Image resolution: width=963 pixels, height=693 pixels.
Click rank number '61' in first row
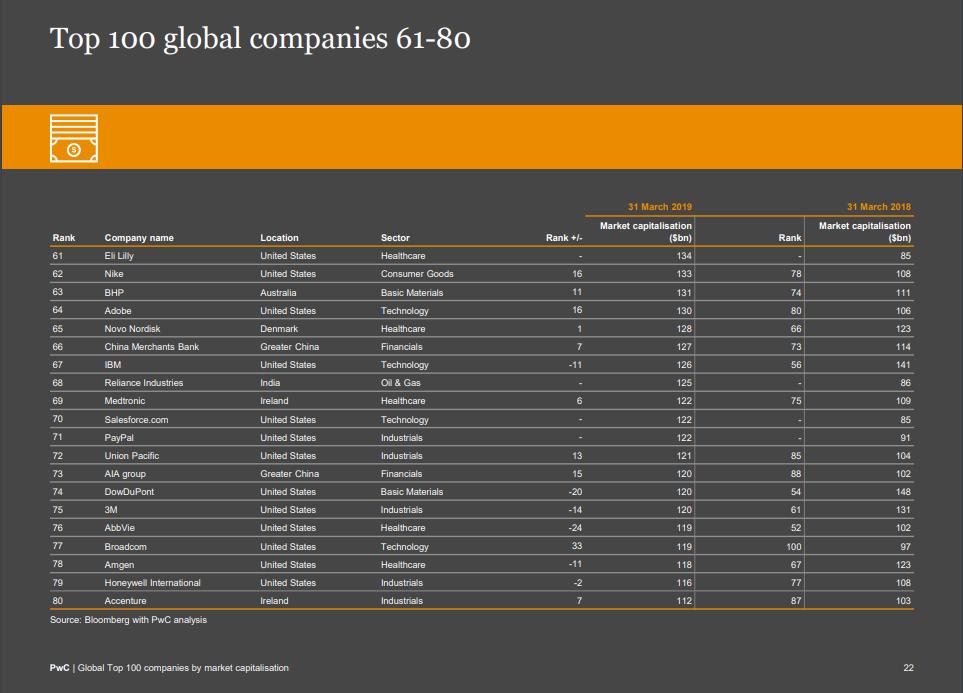[x=57, y=256]
